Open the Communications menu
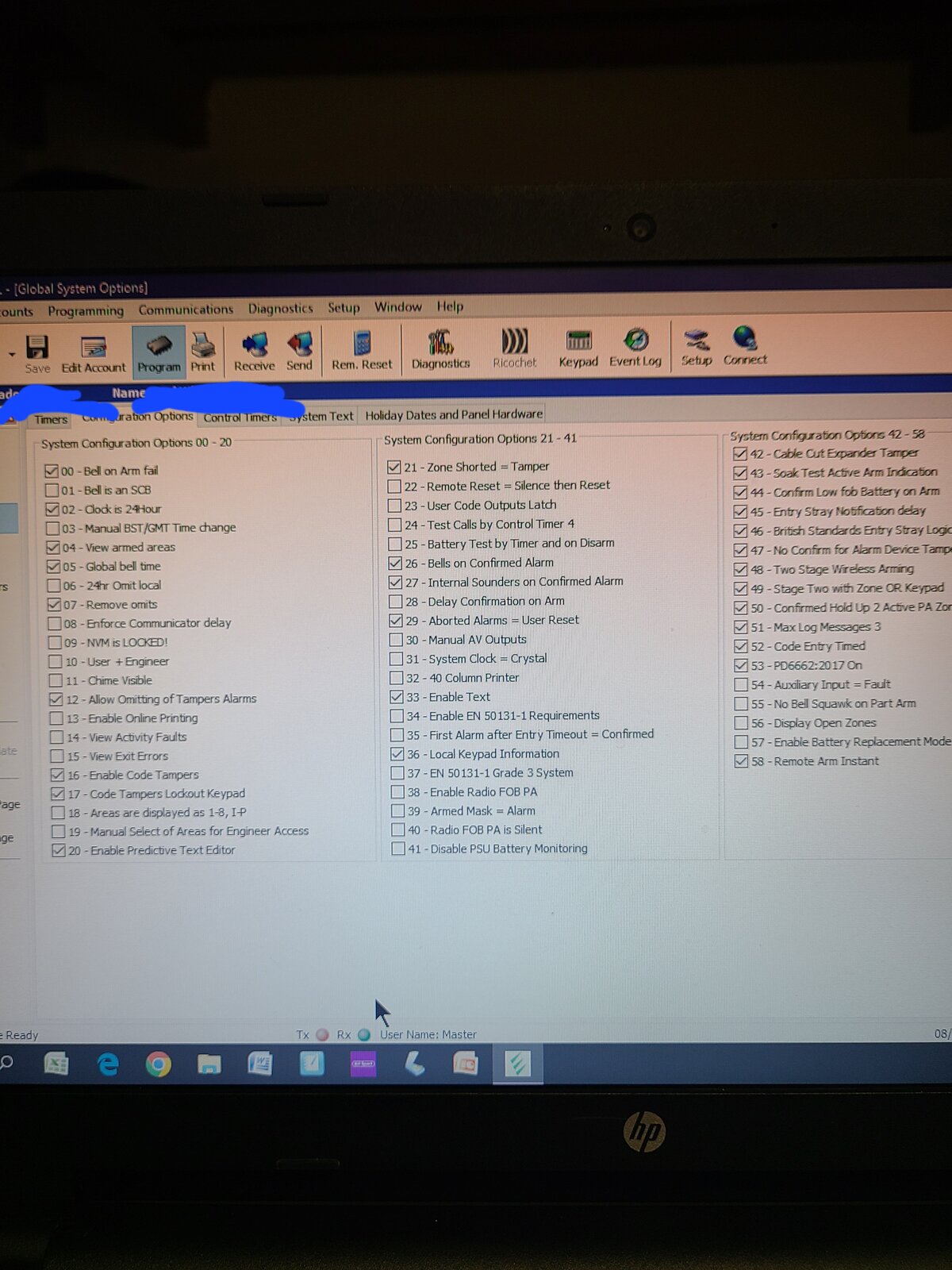The image size is (952, 1270). (x=186, y=310)
